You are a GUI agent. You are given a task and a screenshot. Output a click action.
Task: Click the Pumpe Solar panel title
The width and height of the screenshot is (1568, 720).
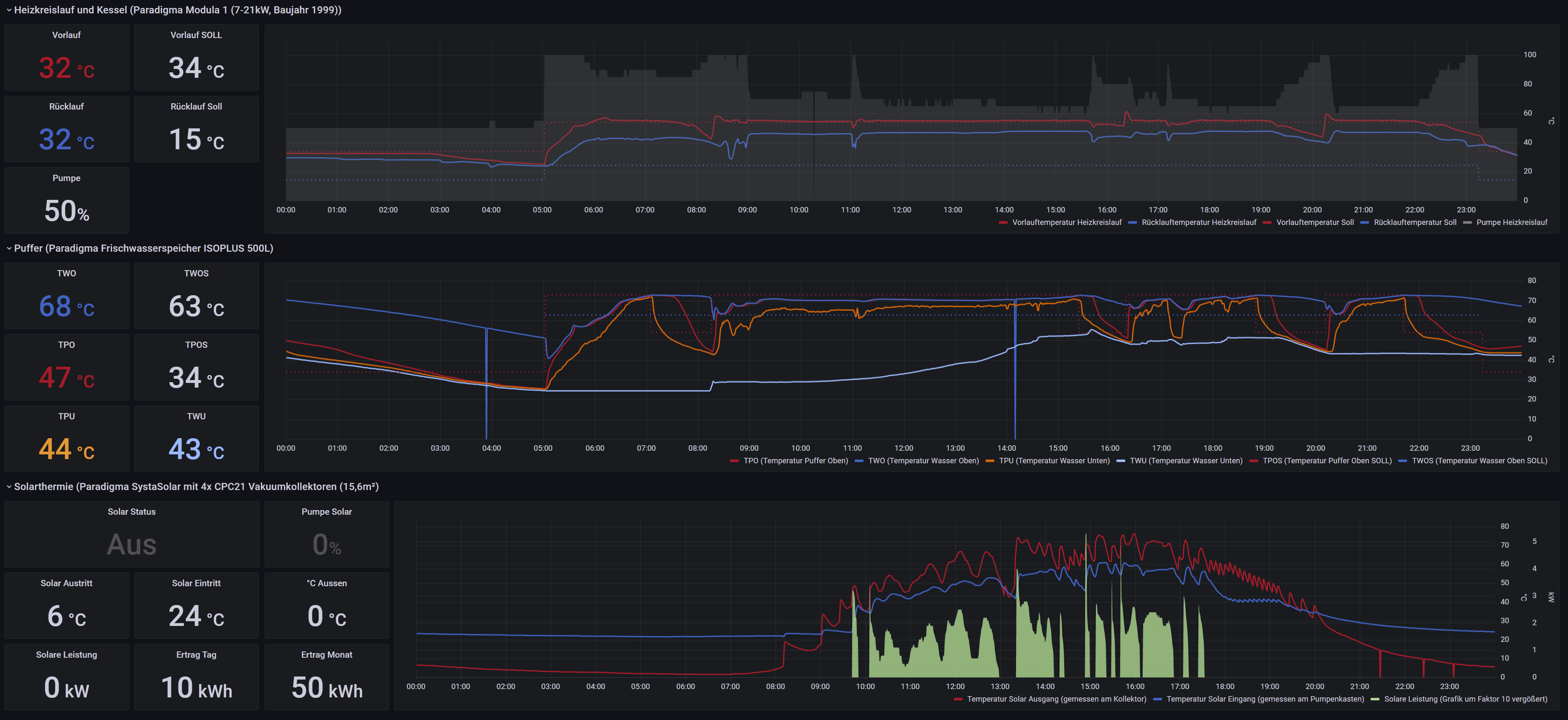pyautogui.click(x=326, y=512)
